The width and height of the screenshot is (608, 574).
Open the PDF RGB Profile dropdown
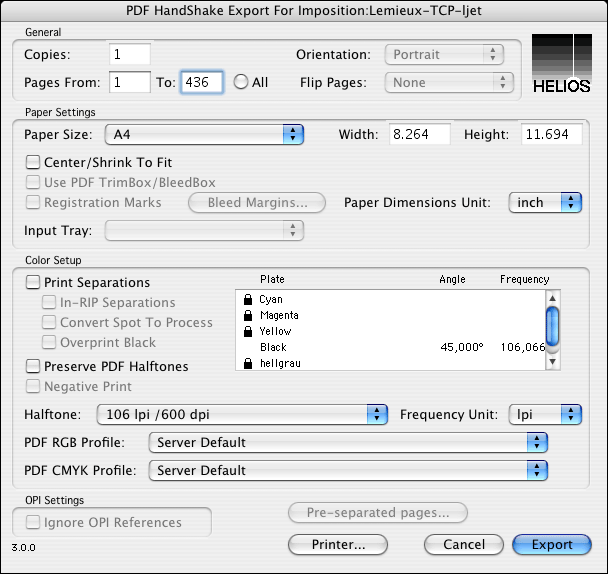(x=348, y=443)
